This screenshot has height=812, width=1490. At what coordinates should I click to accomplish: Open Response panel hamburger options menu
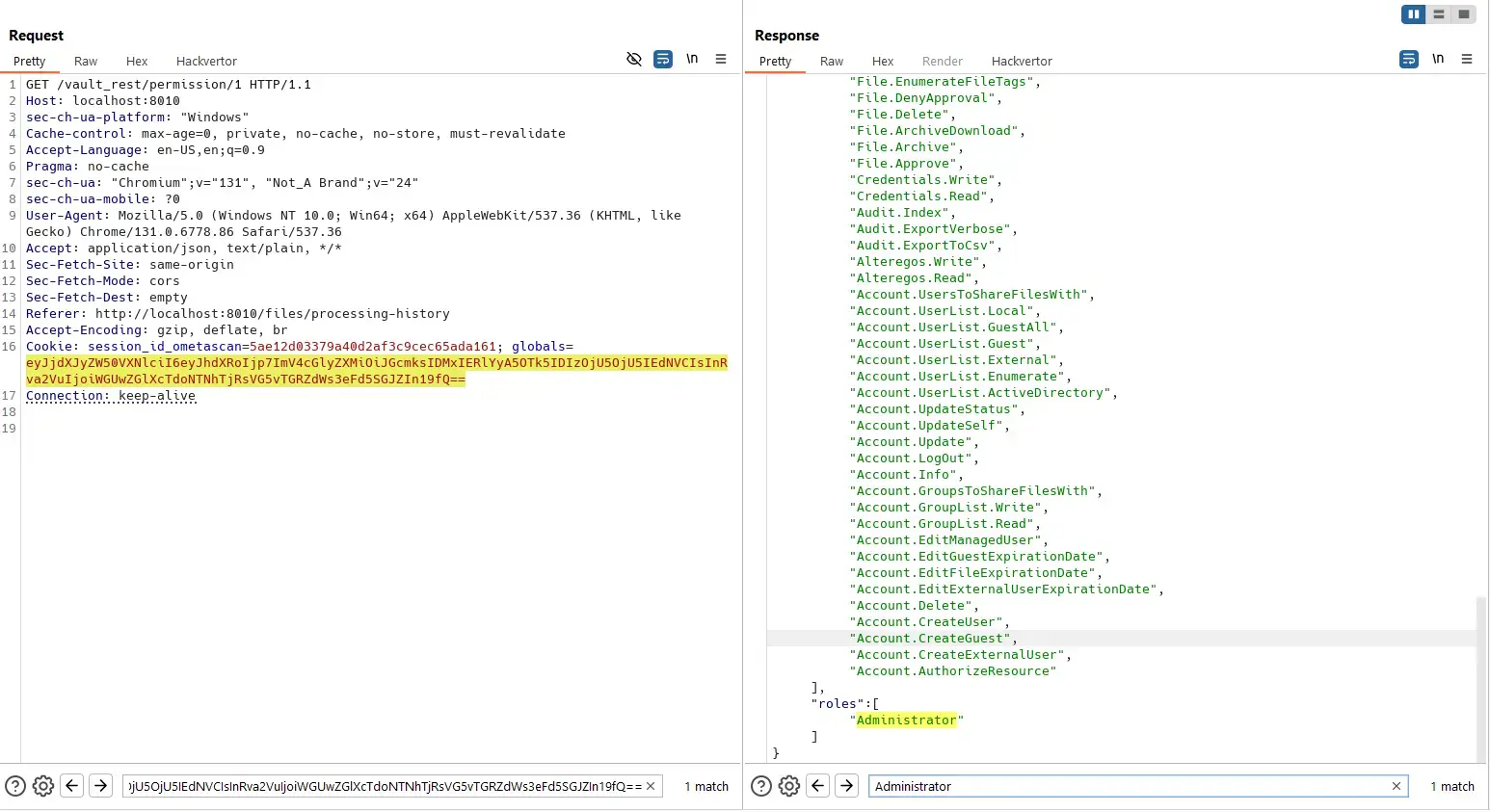point(1467,60)
